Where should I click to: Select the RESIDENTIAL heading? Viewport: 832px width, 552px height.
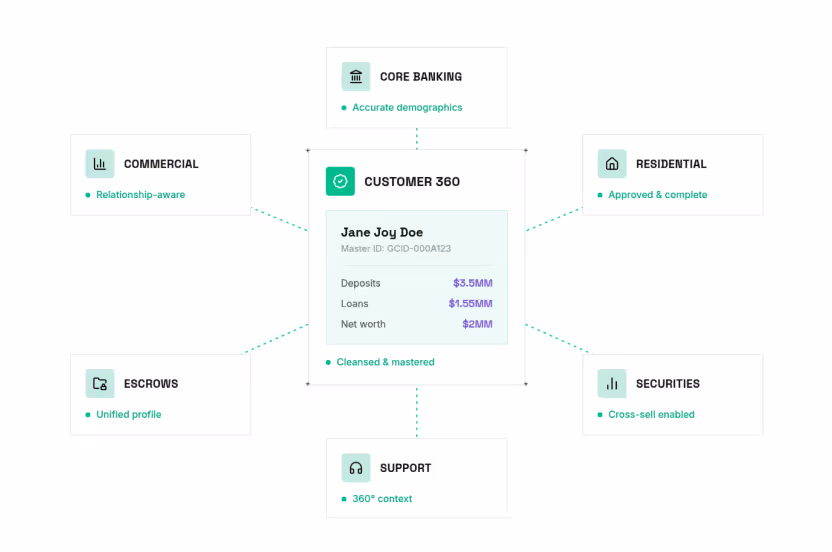tap(671, 164)
